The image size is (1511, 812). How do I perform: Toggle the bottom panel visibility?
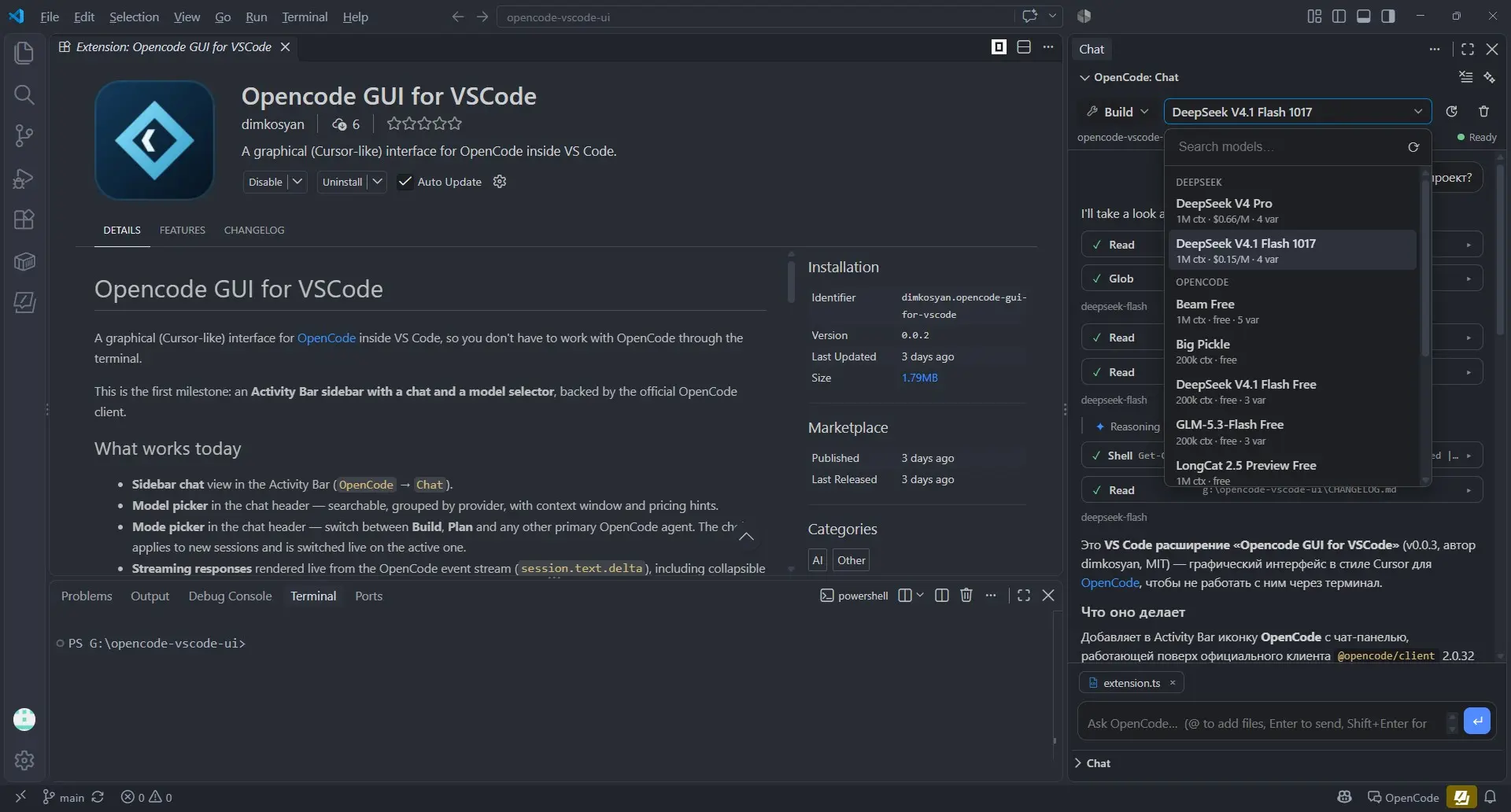click(x=1364, y=17)
